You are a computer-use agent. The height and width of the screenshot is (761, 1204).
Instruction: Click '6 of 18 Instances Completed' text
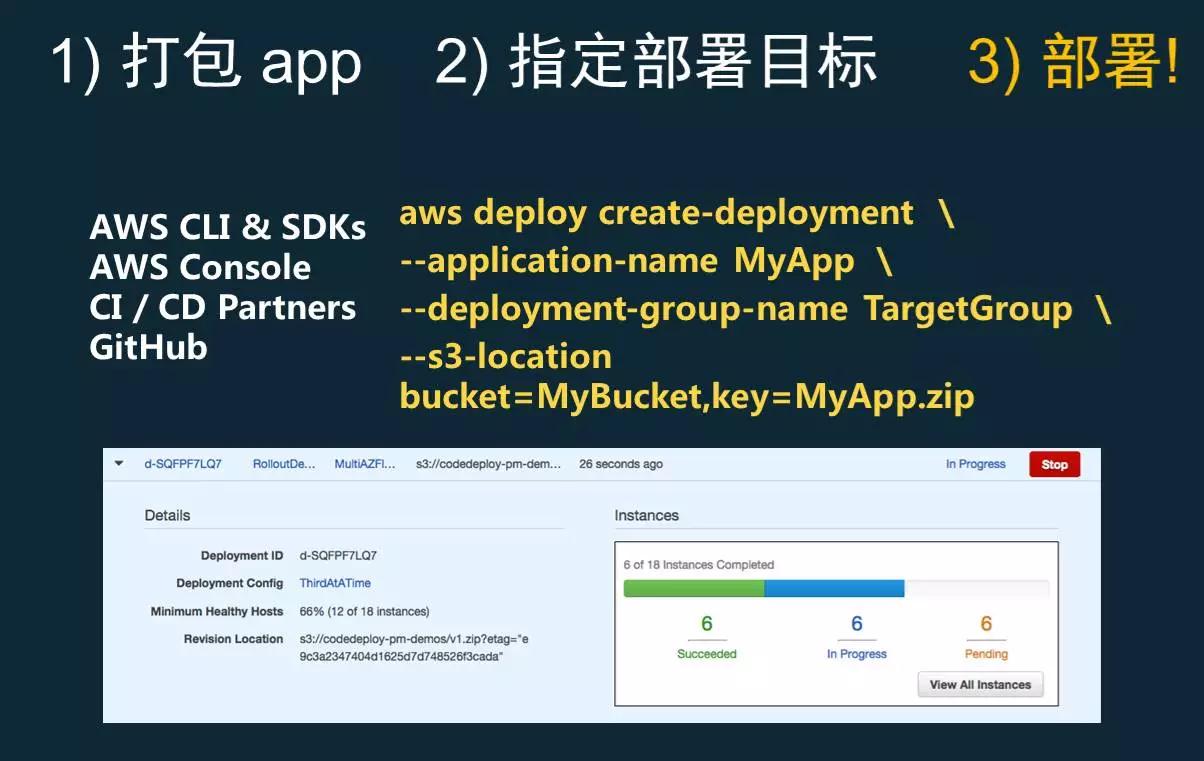pos(699,565)
